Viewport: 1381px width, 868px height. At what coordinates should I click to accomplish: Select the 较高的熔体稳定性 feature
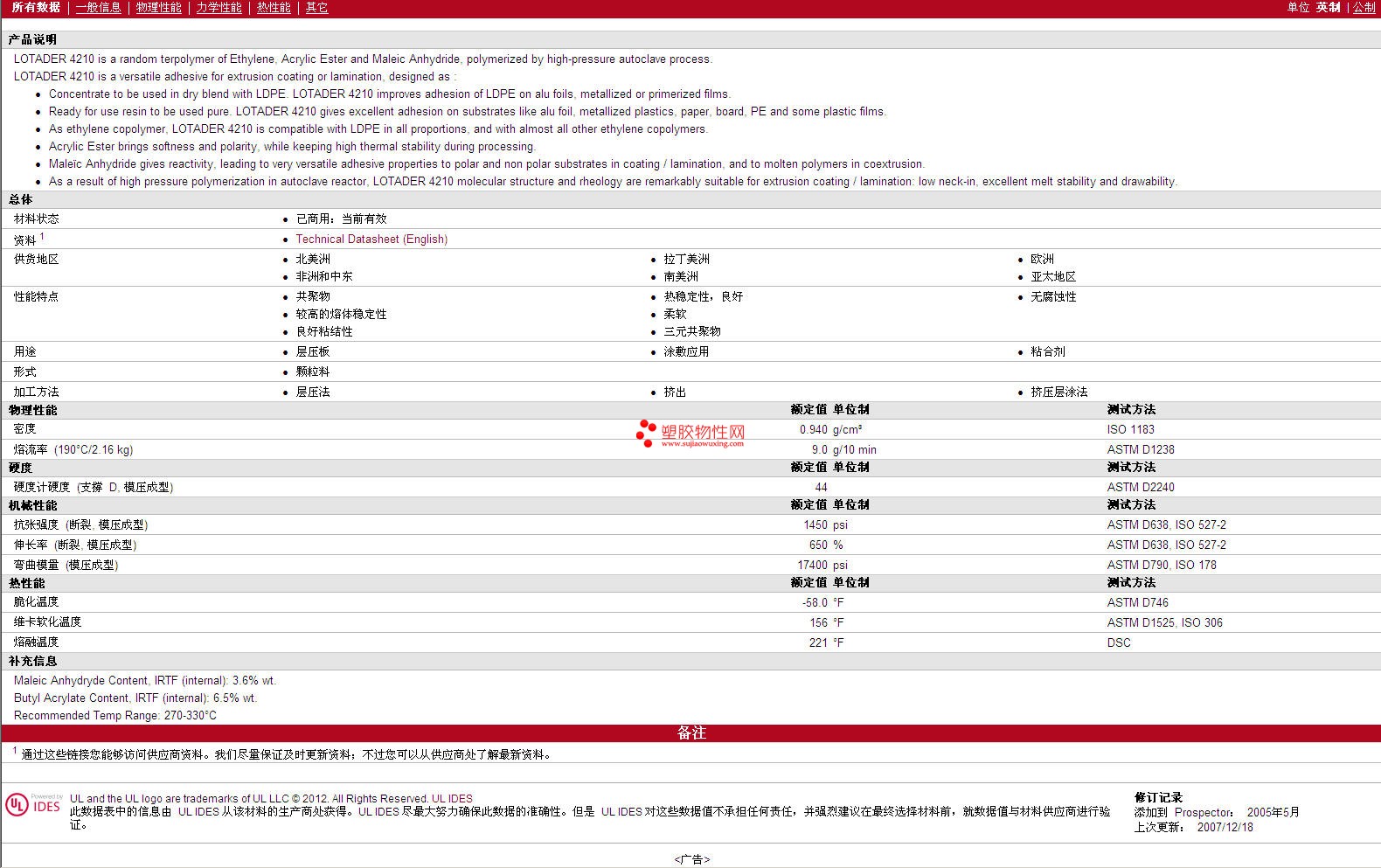coord(341,315)
